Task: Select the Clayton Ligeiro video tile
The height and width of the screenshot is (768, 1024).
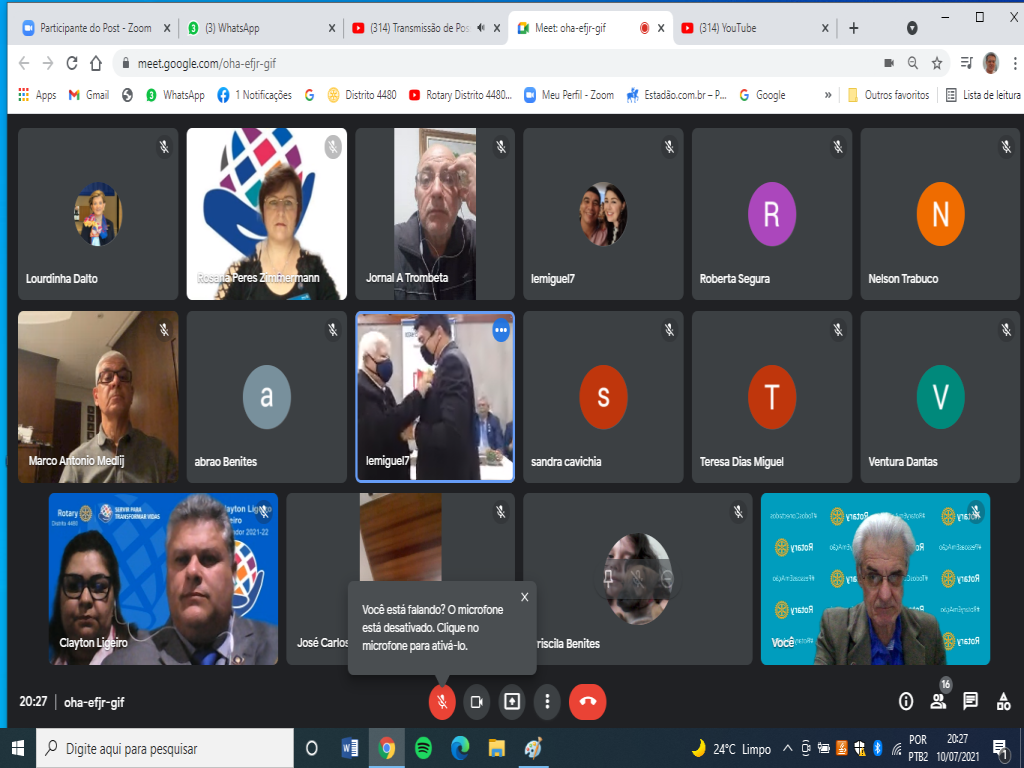Action: pos(164,579)
